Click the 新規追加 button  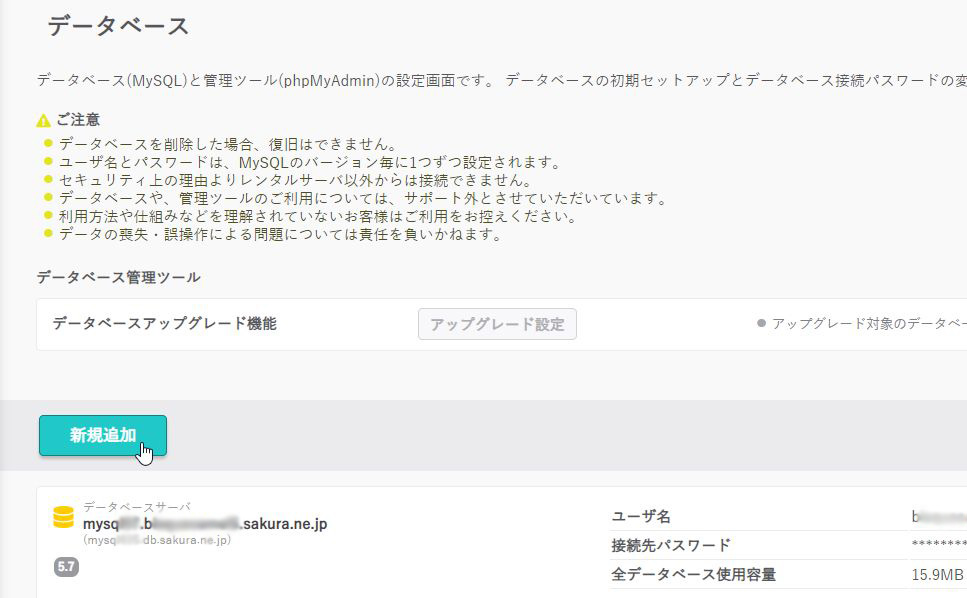click(102, 435)
